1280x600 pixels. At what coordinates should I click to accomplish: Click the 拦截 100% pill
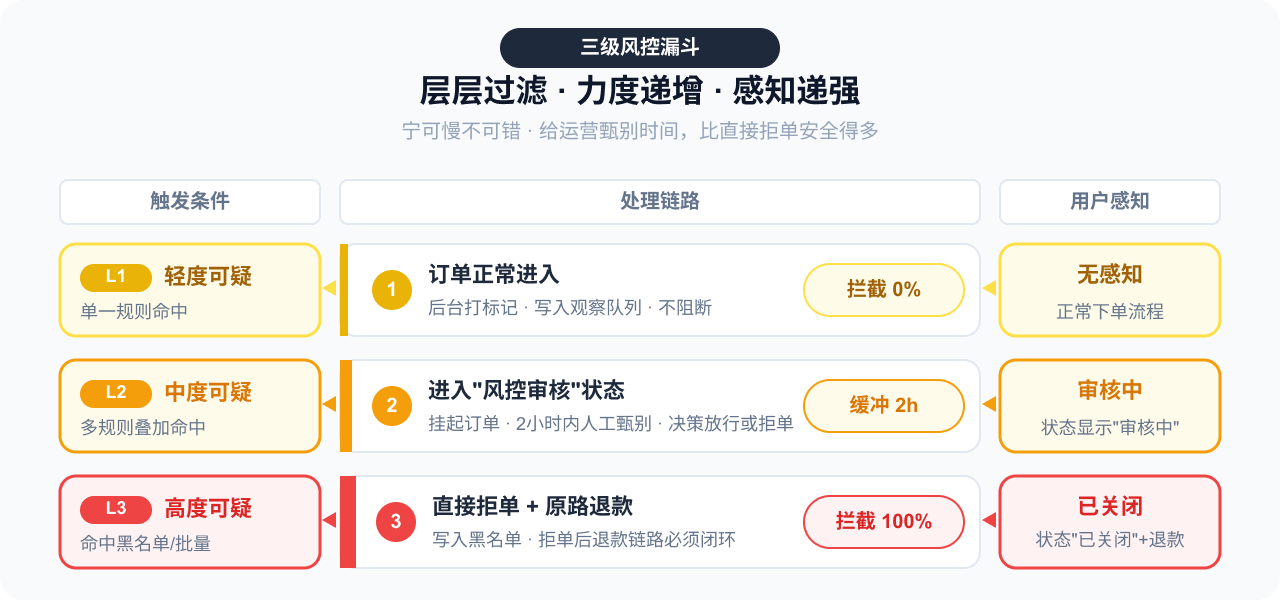[884, 522]
